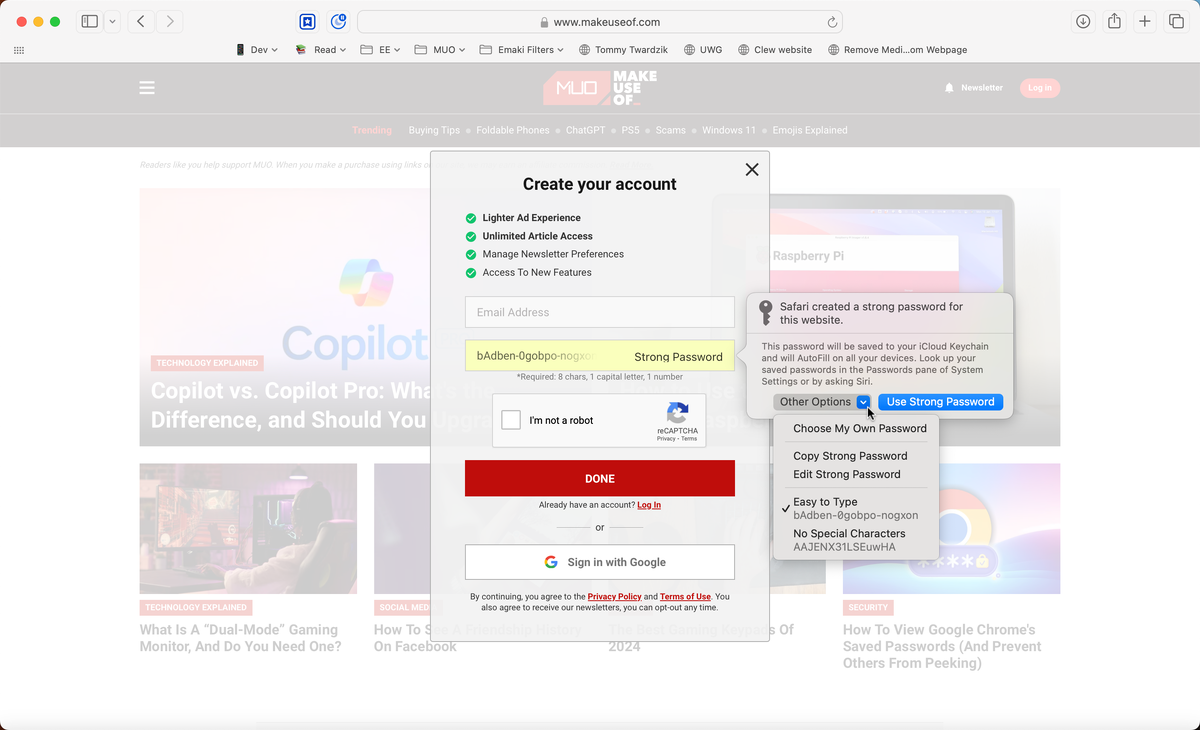Open the Terms of Use link

(x=685, y=597)
